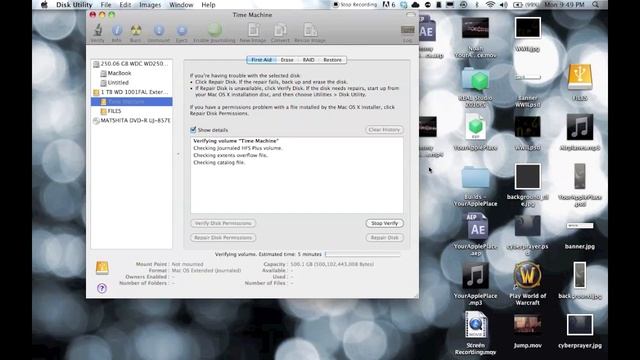Click the volume speaker menu bar icon
Screen dimensions: 640x360
[x=504, y=5]
